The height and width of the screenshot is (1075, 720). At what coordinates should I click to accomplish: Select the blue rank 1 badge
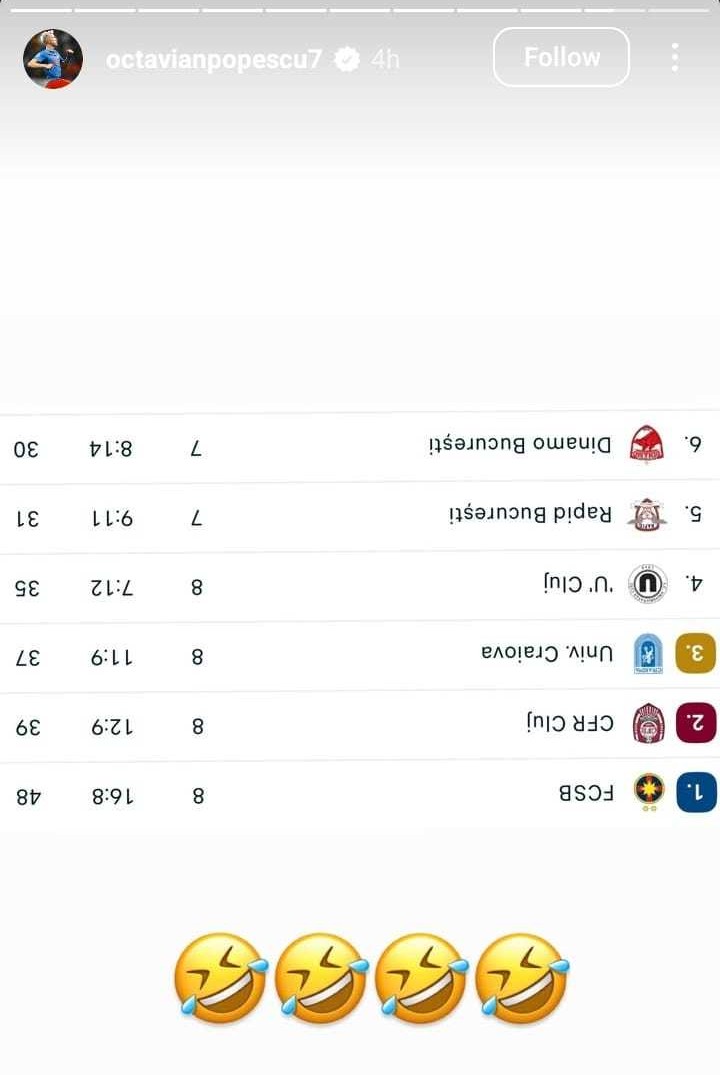pyautogui.click(x=697, y=793)
